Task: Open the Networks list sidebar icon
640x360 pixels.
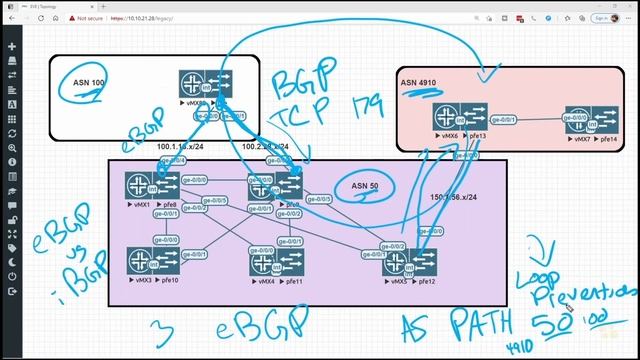Action: pos(12,75)
